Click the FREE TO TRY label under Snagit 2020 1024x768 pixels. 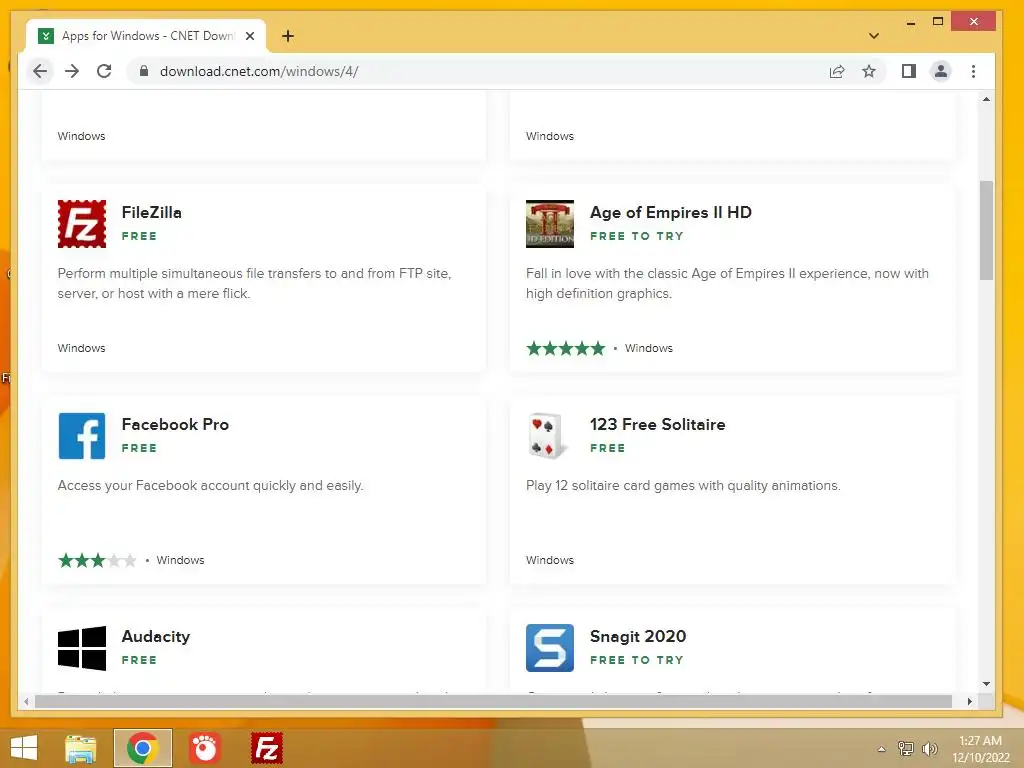coord(637,660)
